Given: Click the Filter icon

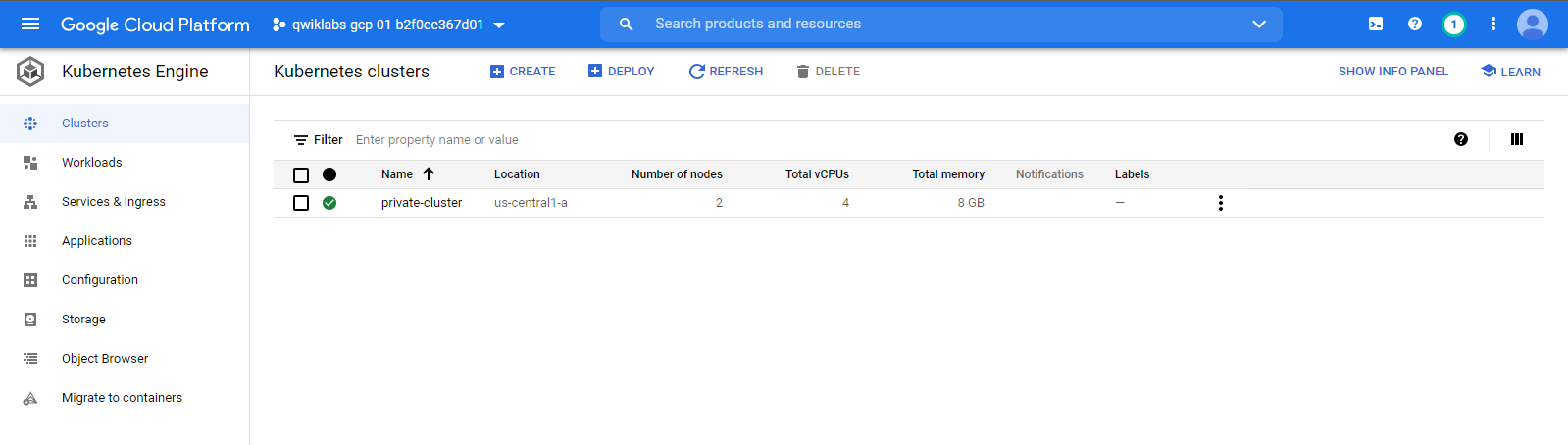Looking at the screenshot, I should [x=301, y=140].
